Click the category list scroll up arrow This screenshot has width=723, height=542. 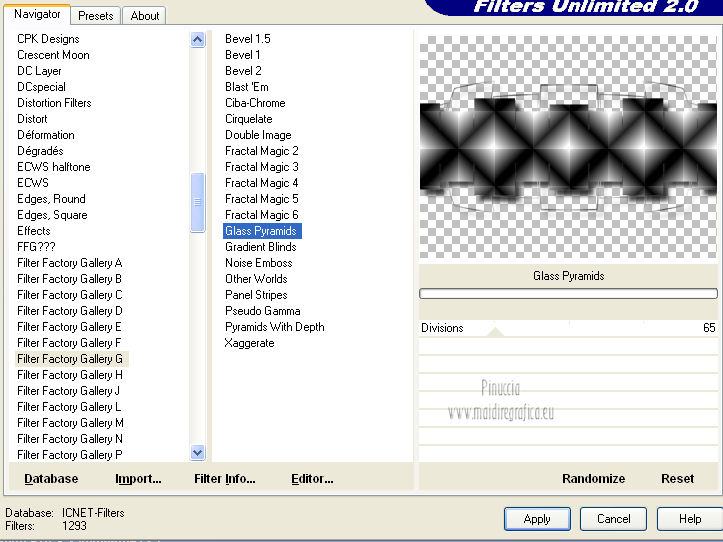tap(197, 40)
